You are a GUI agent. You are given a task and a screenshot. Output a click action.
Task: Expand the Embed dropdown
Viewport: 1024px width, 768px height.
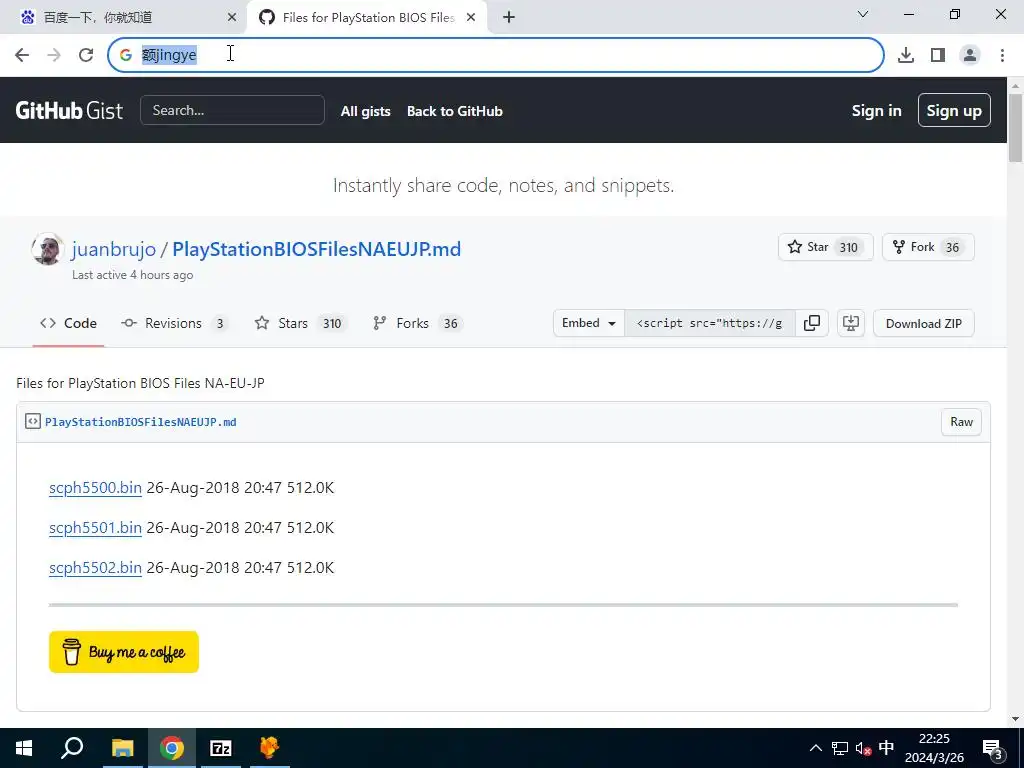588,323
